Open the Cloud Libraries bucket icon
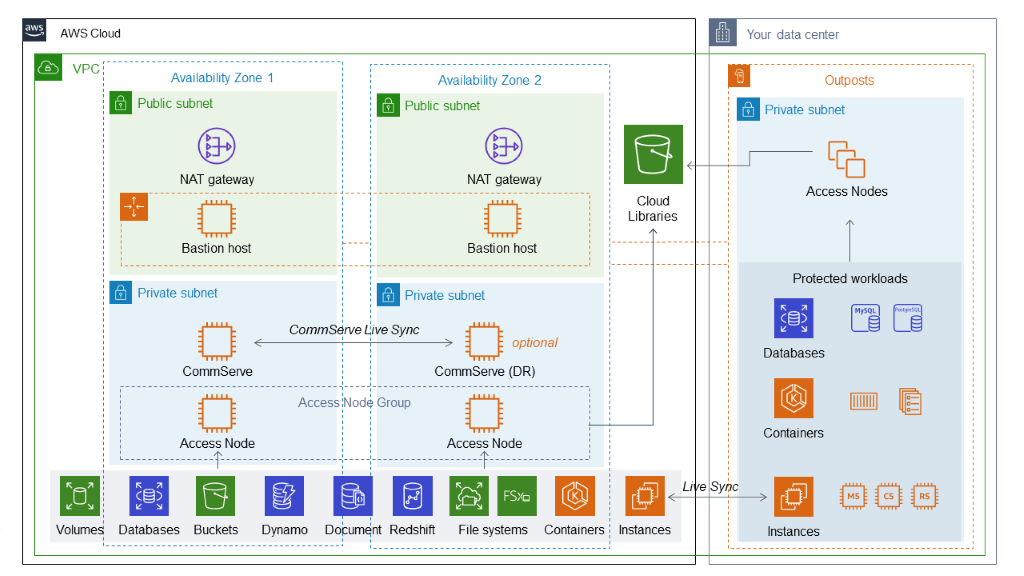The height and width of the screenshot is (576, 1024). 652,154
